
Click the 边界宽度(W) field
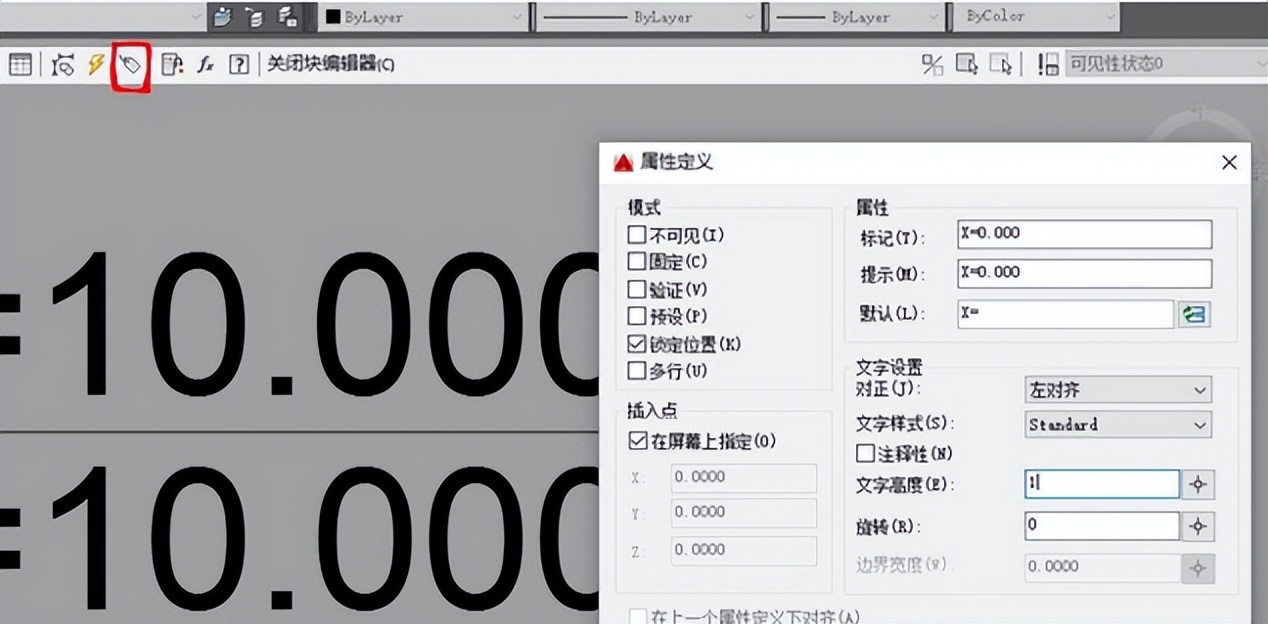[1102, 566]
